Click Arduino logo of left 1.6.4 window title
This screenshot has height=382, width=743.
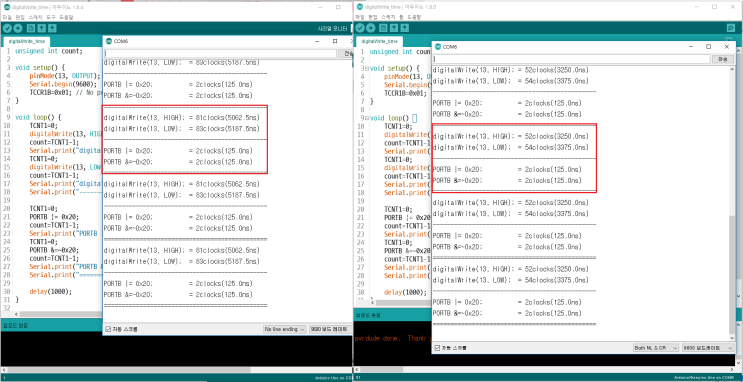tap(6, 7)
